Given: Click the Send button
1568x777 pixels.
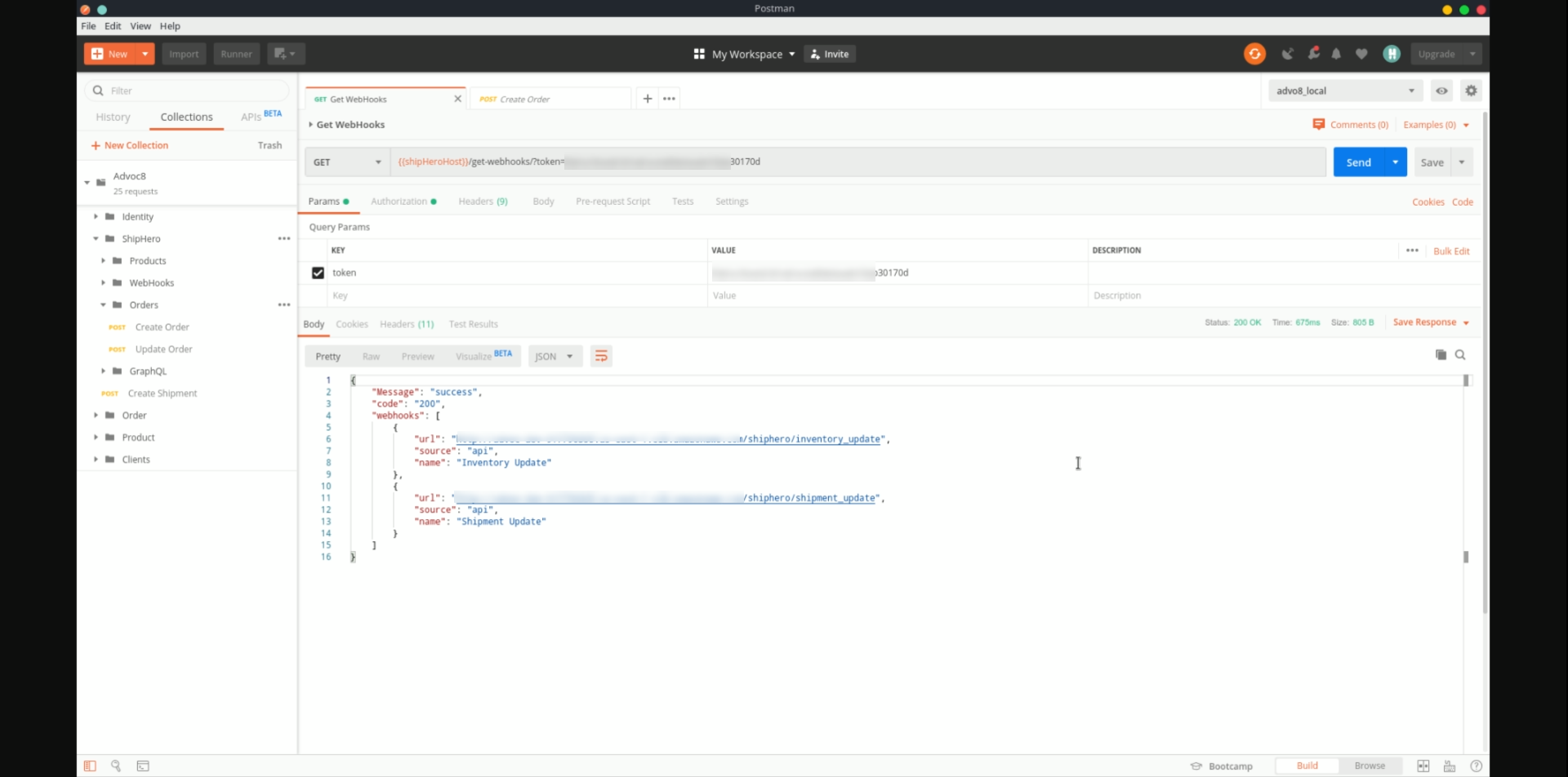Looking at the screenshot, I should [1358, 162].
